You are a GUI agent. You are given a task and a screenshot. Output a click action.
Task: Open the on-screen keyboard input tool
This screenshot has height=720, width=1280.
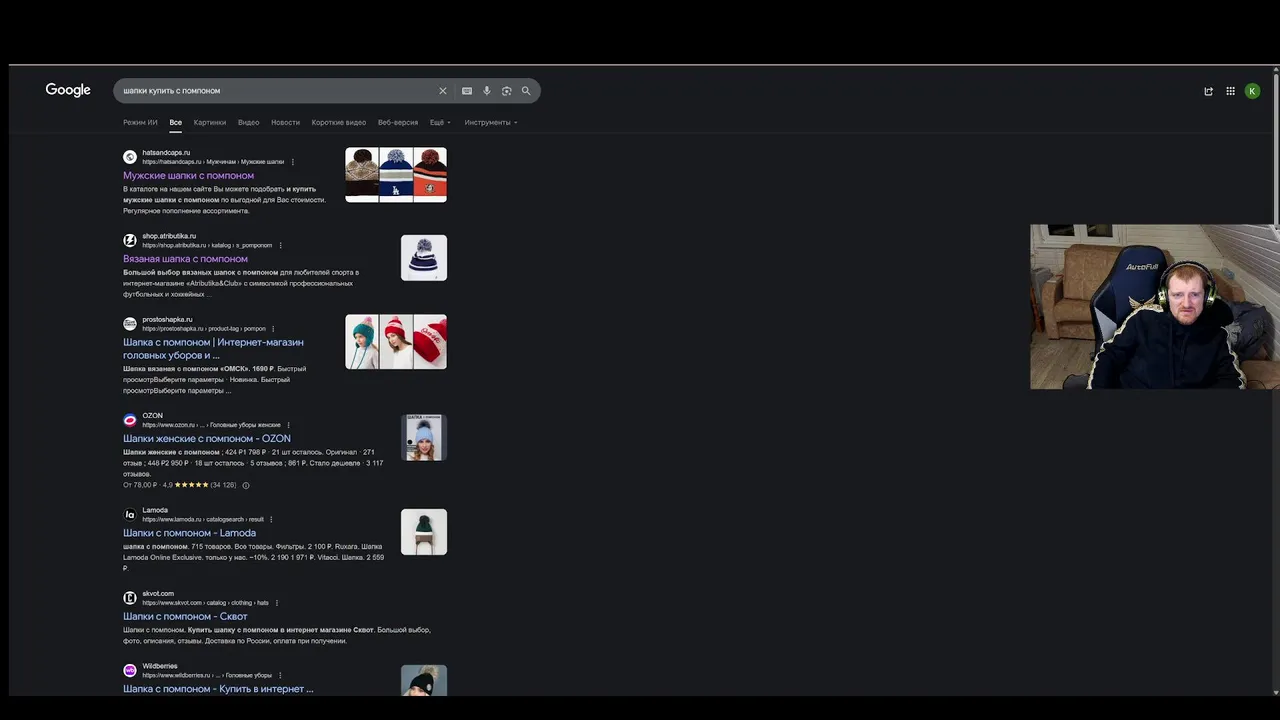click(x=467, y=91)
